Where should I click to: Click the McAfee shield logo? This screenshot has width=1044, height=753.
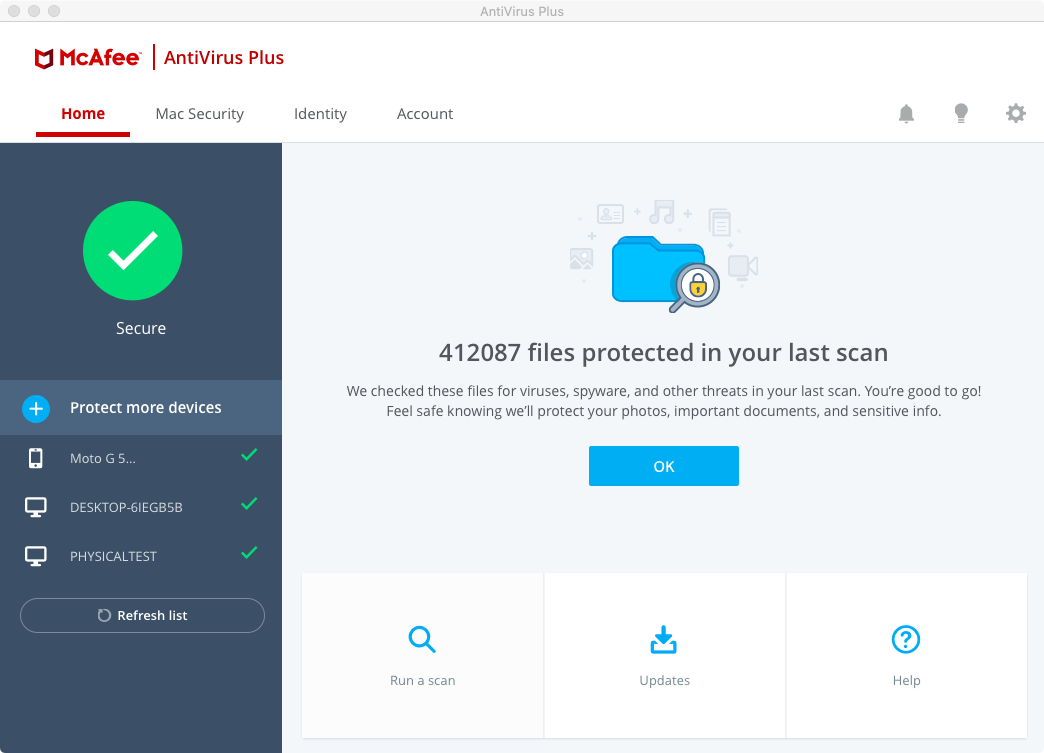pyautogui.click(x=44, y=58)
